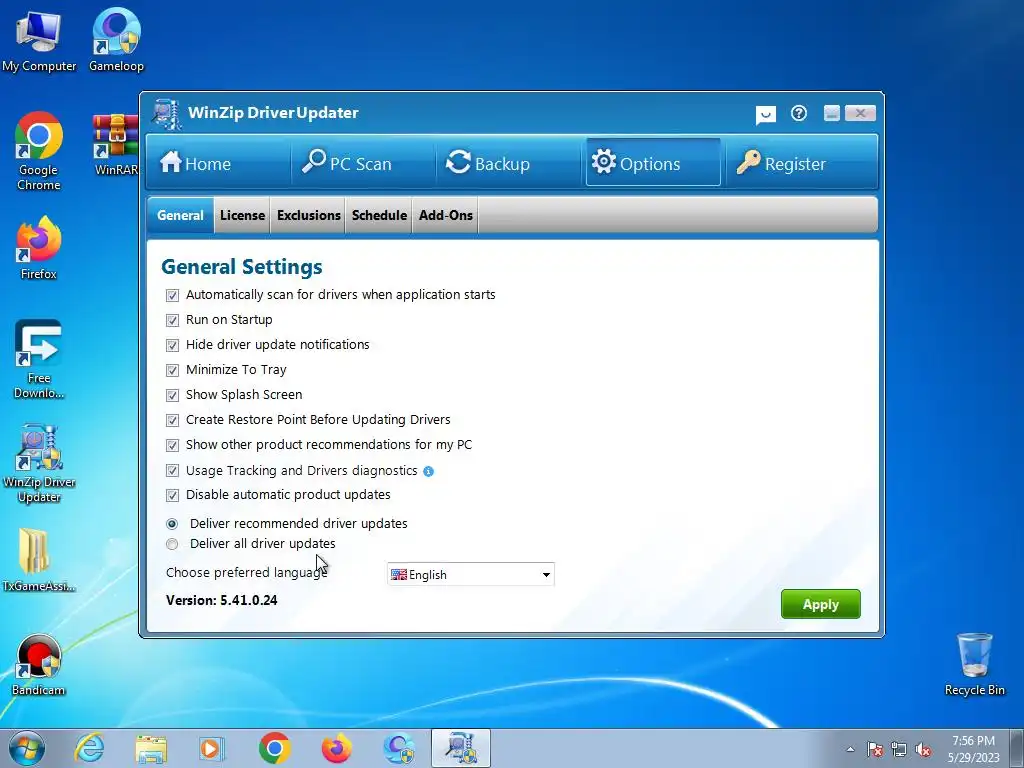Select the Firefox desktop icon
This screenshot has height=768, width=1024.
39,248
